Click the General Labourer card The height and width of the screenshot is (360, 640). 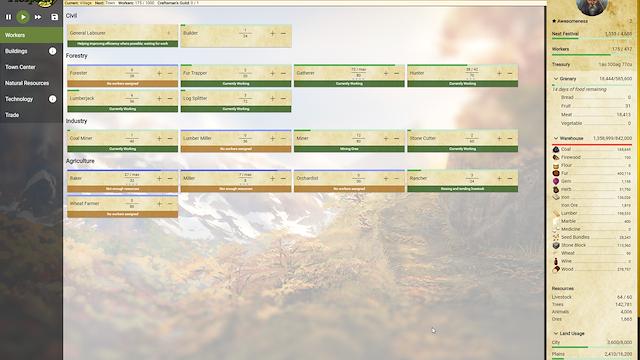122,36
